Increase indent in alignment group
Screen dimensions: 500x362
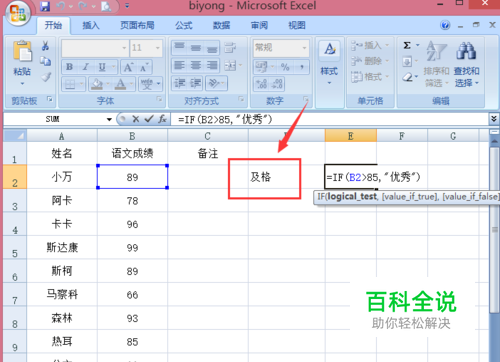196,83
